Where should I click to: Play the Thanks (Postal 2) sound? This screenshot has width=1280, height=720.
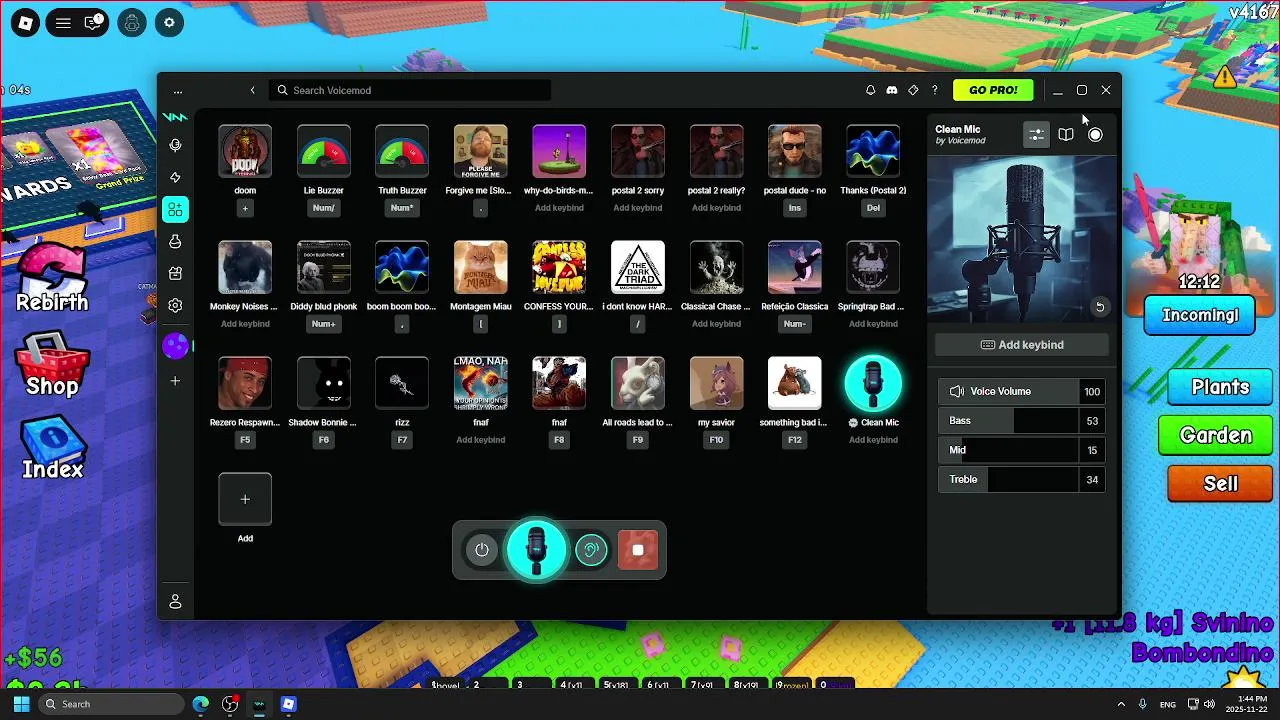[x=873, y=151]
